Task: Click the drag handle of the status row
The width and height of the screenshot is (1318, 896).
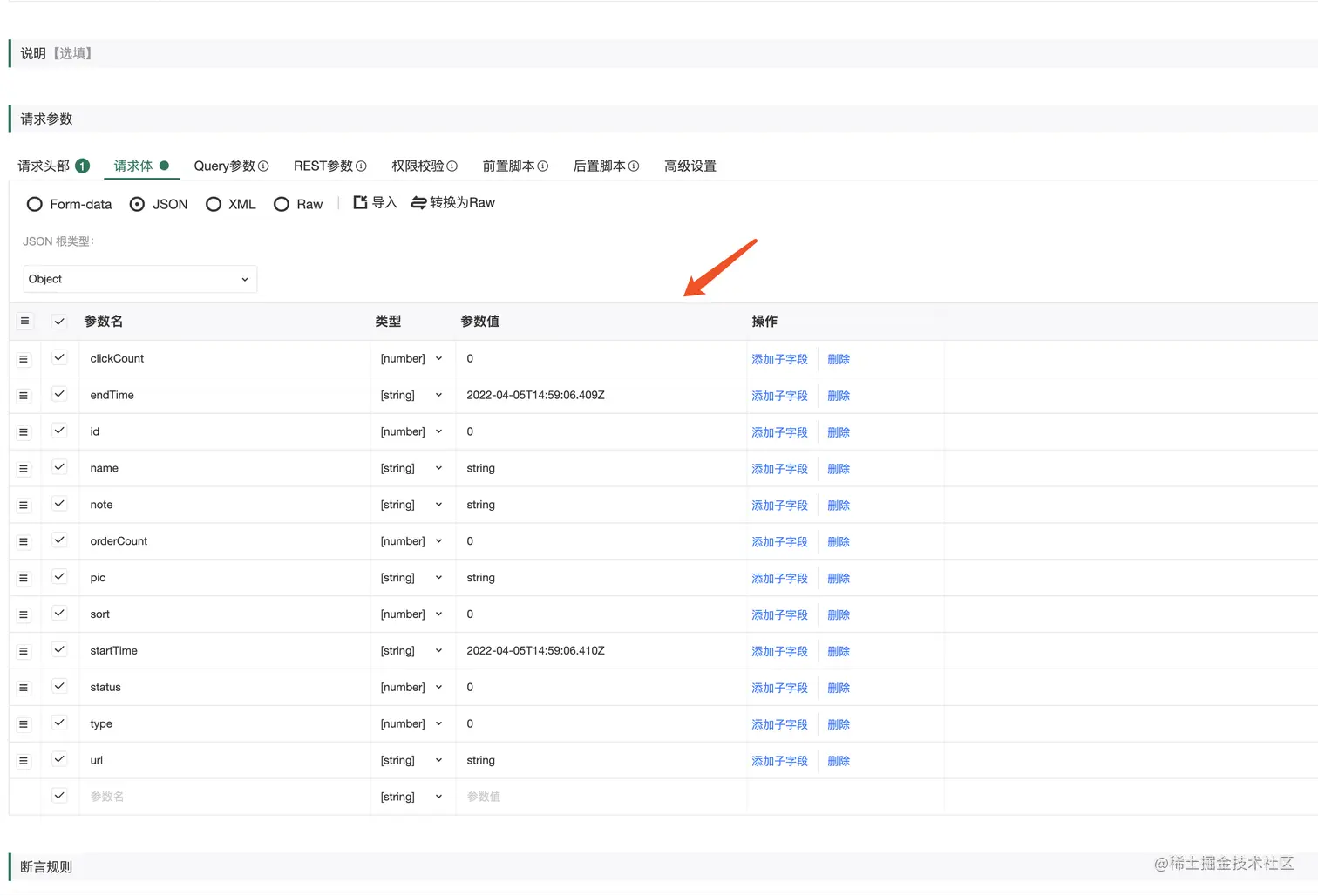Action: point(24,689)
